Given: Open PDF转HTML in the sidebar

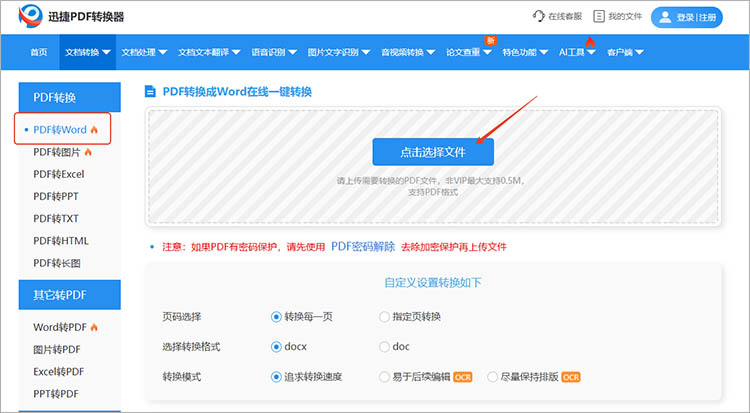Looking at the screenshot, I should click(x=61, y=241).
